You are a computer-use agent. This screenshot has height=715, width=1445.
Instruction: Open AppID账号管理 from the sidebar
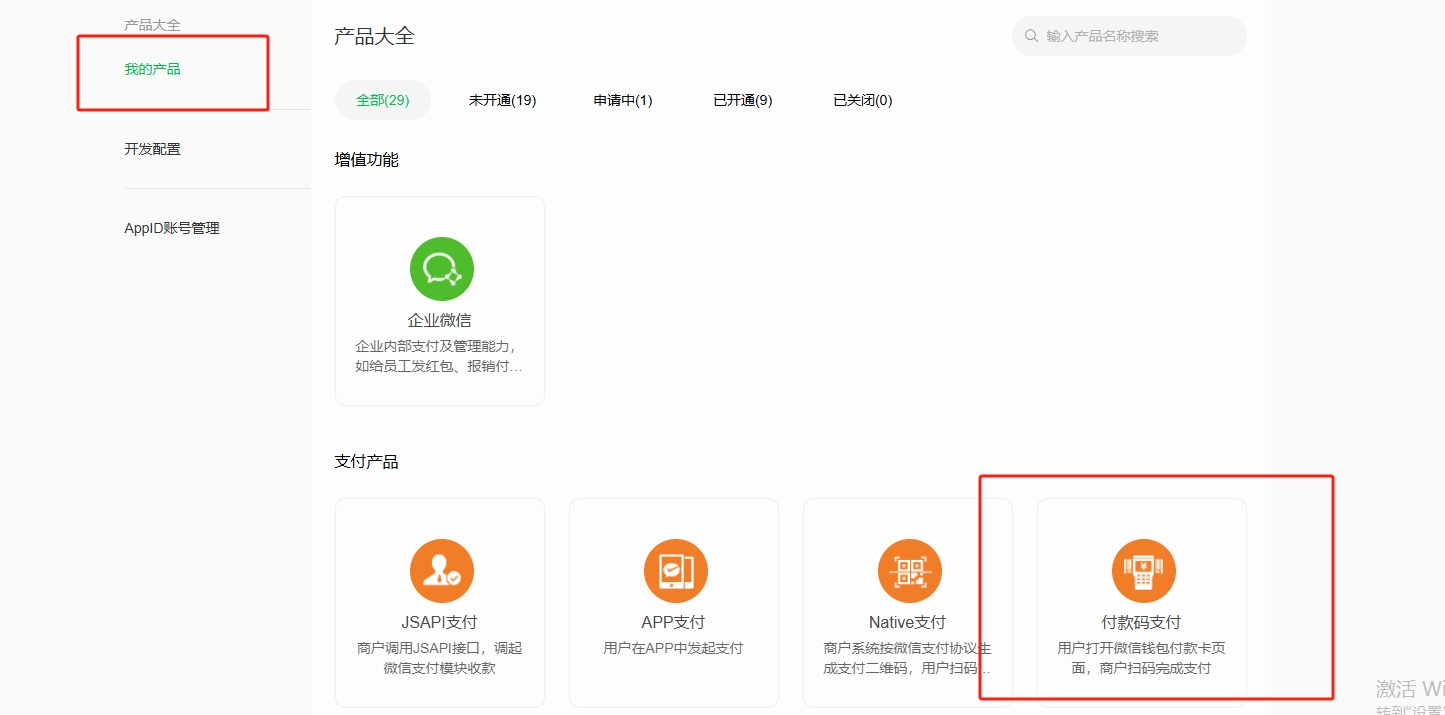(x=171, y=228)
